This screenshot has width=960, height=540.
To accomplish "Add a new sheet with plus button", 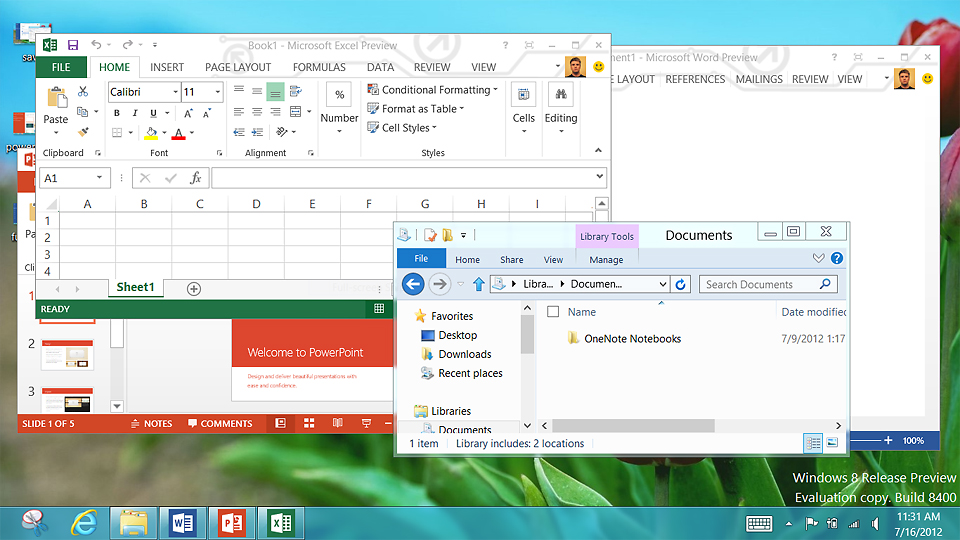I will coord(194,288).
